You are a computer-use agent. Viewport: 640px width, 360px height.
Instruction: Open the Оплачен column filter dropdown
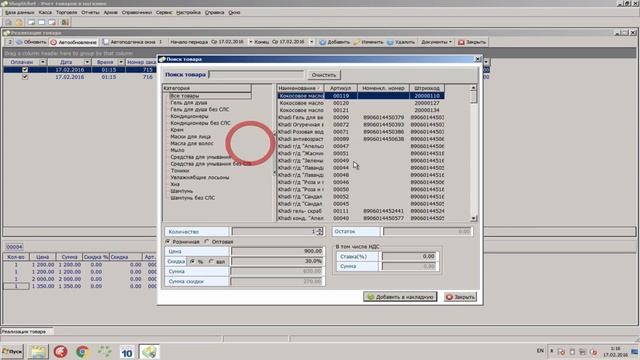coord(43,62)
